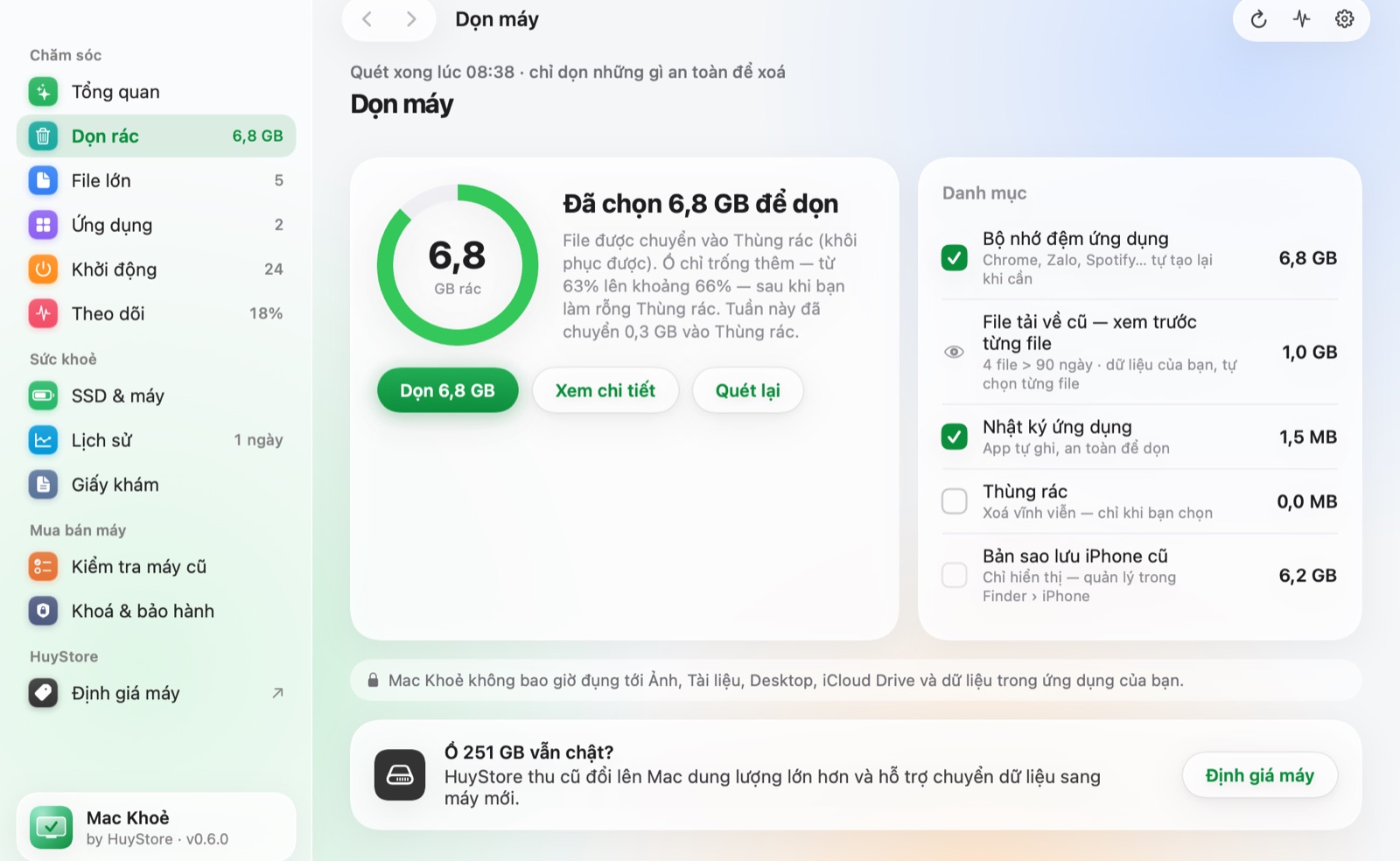The height and width of the screenshot is (861, 1400).
Task: Click the Danh mục heading
Action: 984,193
